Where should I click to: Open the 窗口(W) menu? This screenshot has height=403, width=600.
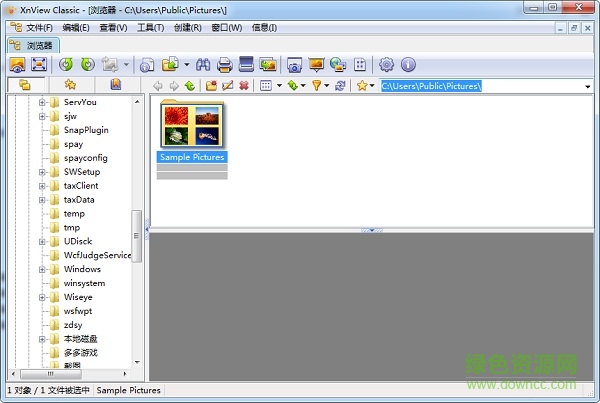[x=227, y=28]
